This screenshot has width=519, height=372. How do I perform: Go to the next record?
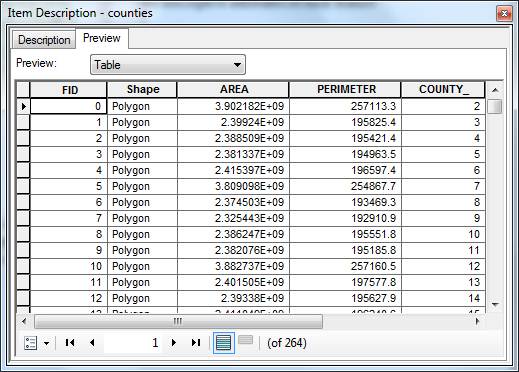click(x=174, y=343)
